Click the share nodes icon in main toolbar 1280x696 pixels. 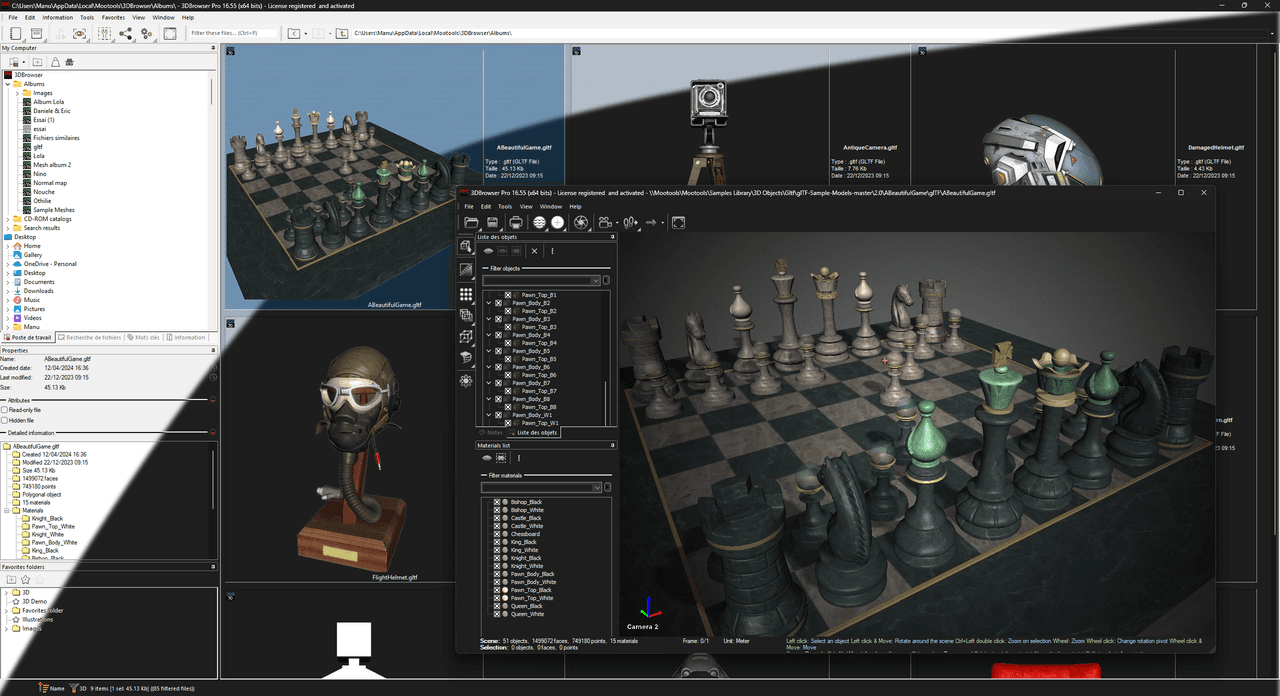[125, 33]
